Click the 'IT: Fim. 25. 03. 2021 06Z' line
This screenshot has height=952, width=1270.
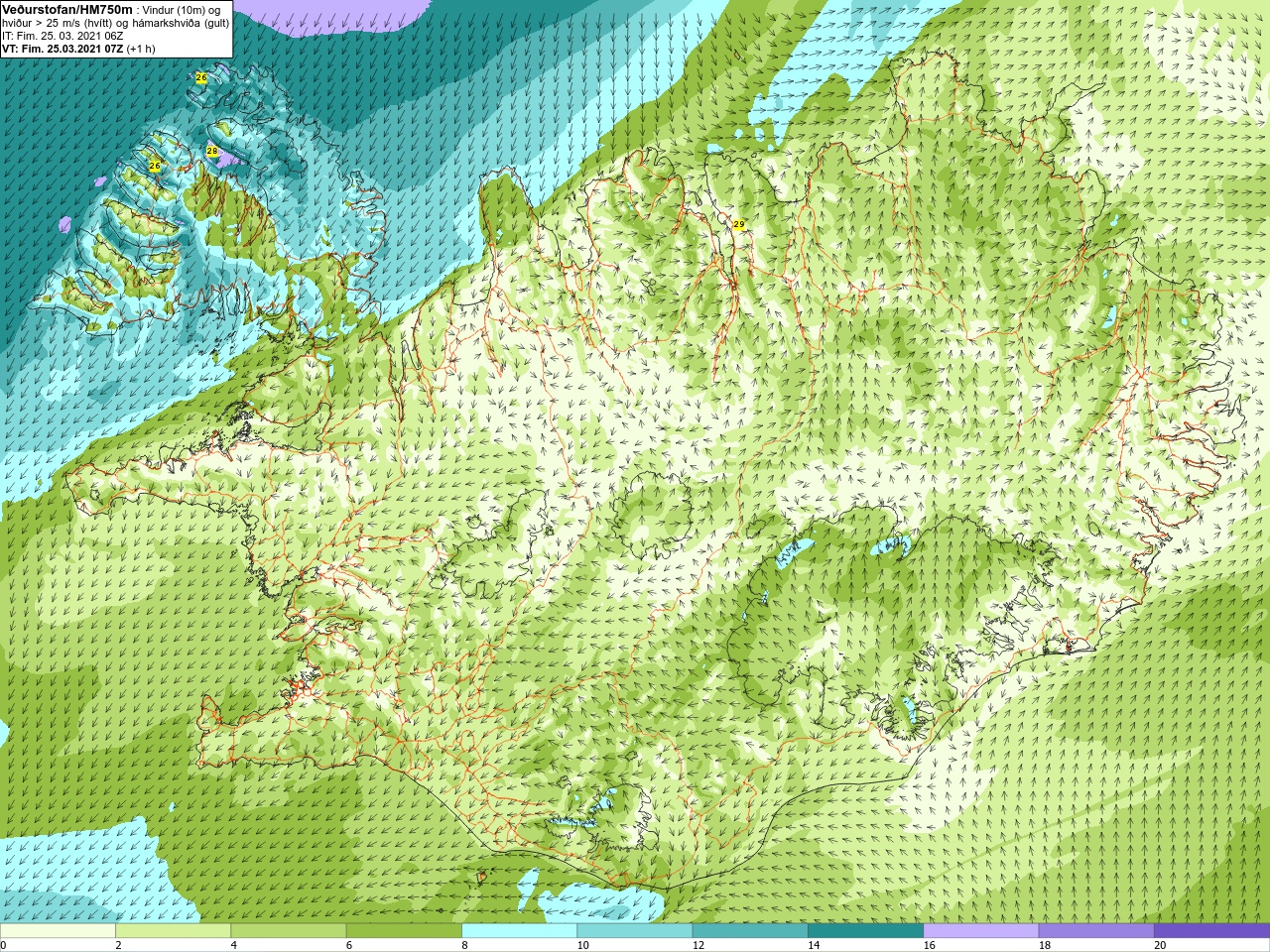tap(63, 35)
